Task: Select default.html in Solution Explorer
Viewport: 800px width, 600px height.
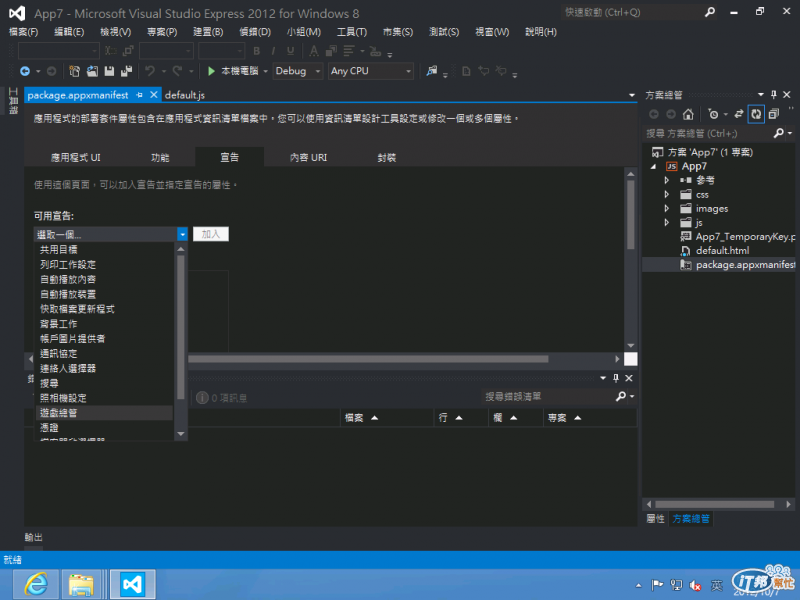Action: (x=722, y=251)
